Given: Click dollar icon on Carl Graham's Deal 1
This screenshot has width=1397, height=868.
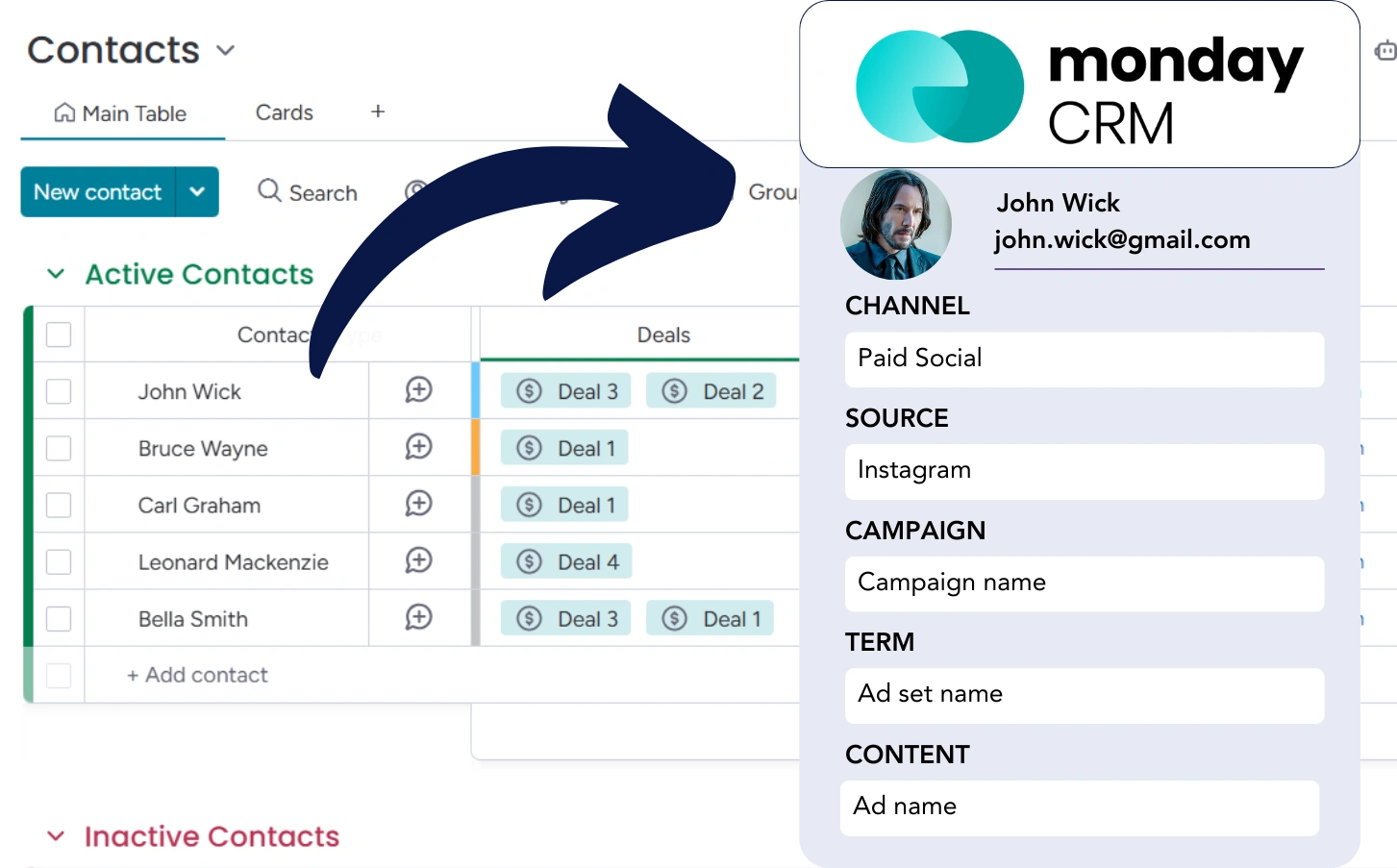Looking at the screenshot, I should click(529, 504).
